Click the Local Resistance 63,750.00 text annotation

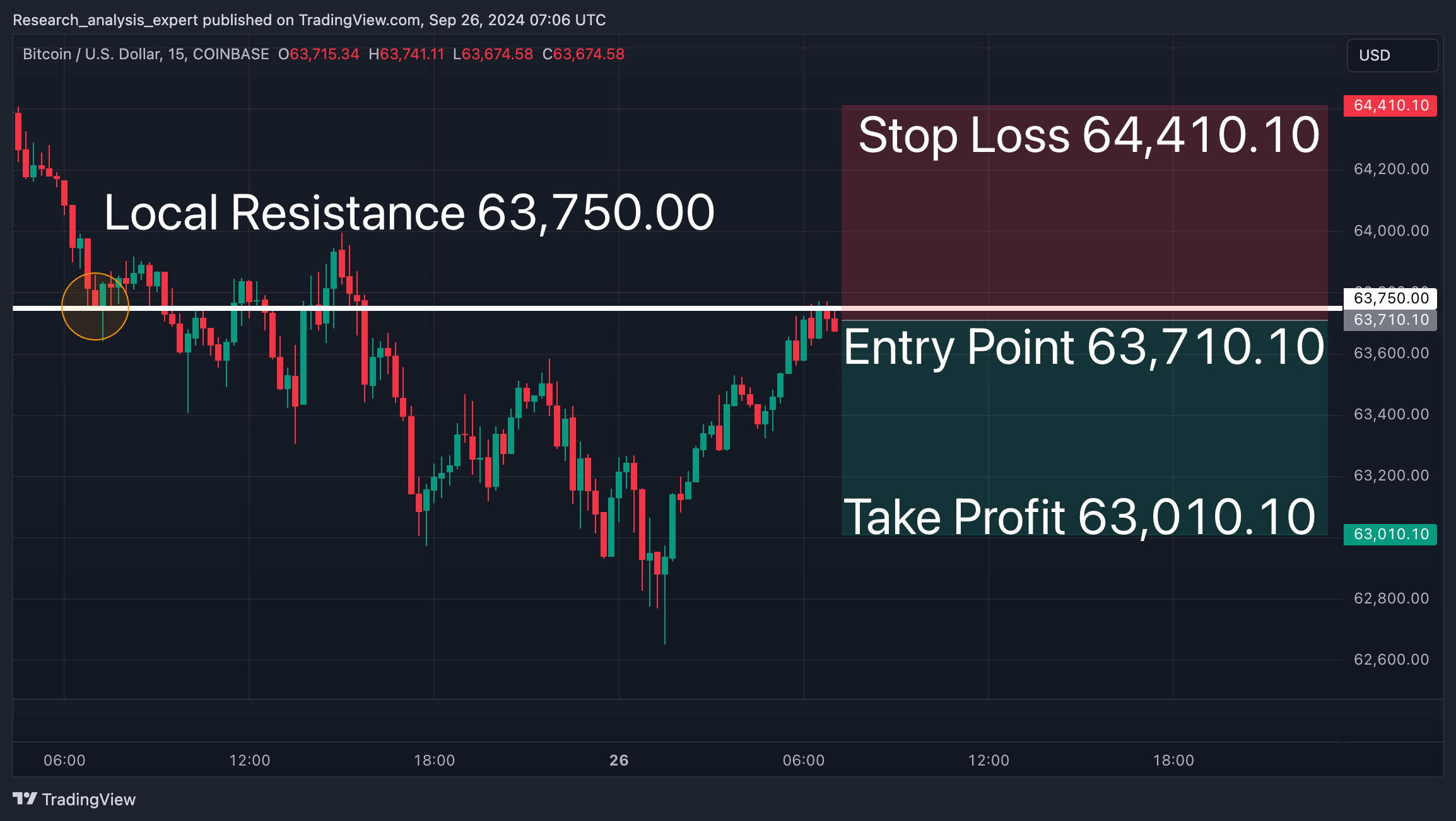click(409, 213)
